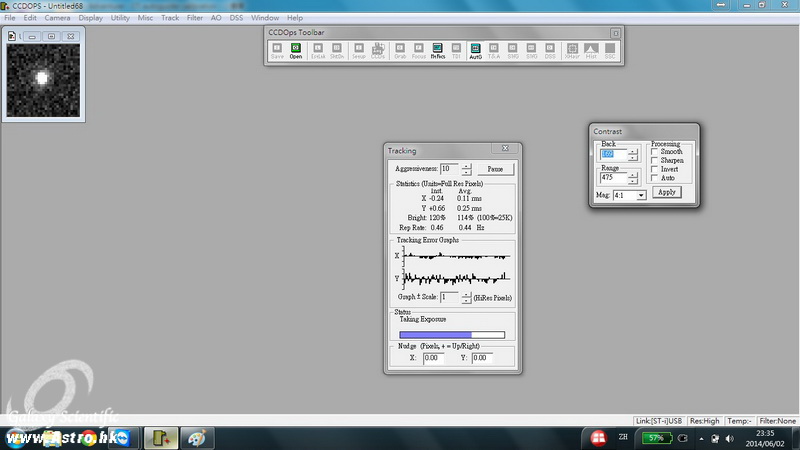Screen dimensions: 800x450
Task: Toggle the Sharpen checkbox
Action: coord(655,160)
